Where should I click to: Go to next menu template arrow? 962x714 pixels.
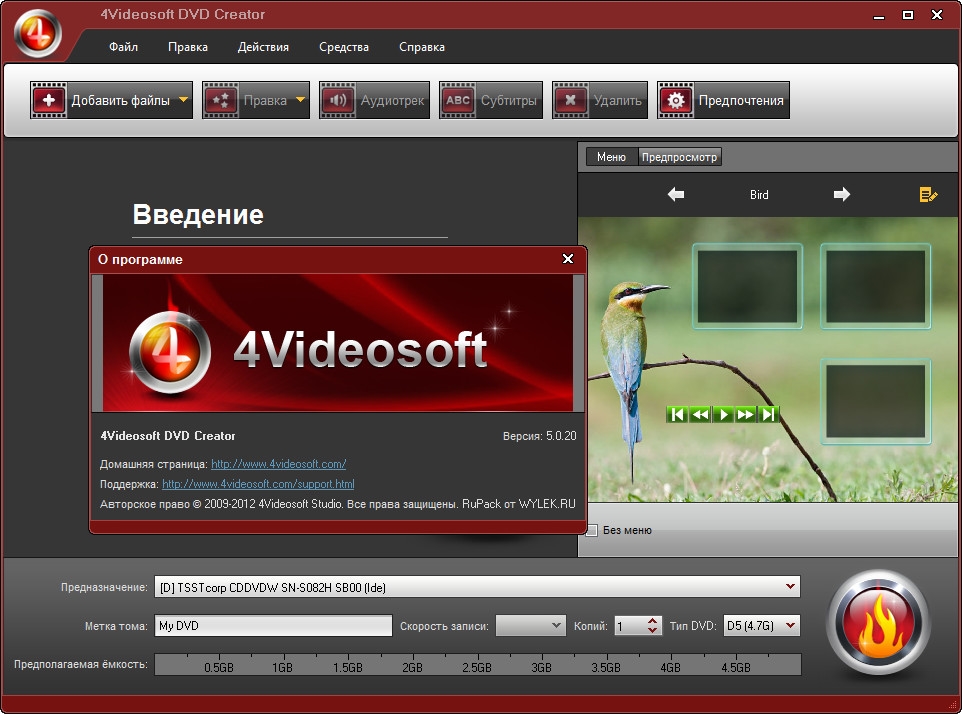tap(842, 194)
